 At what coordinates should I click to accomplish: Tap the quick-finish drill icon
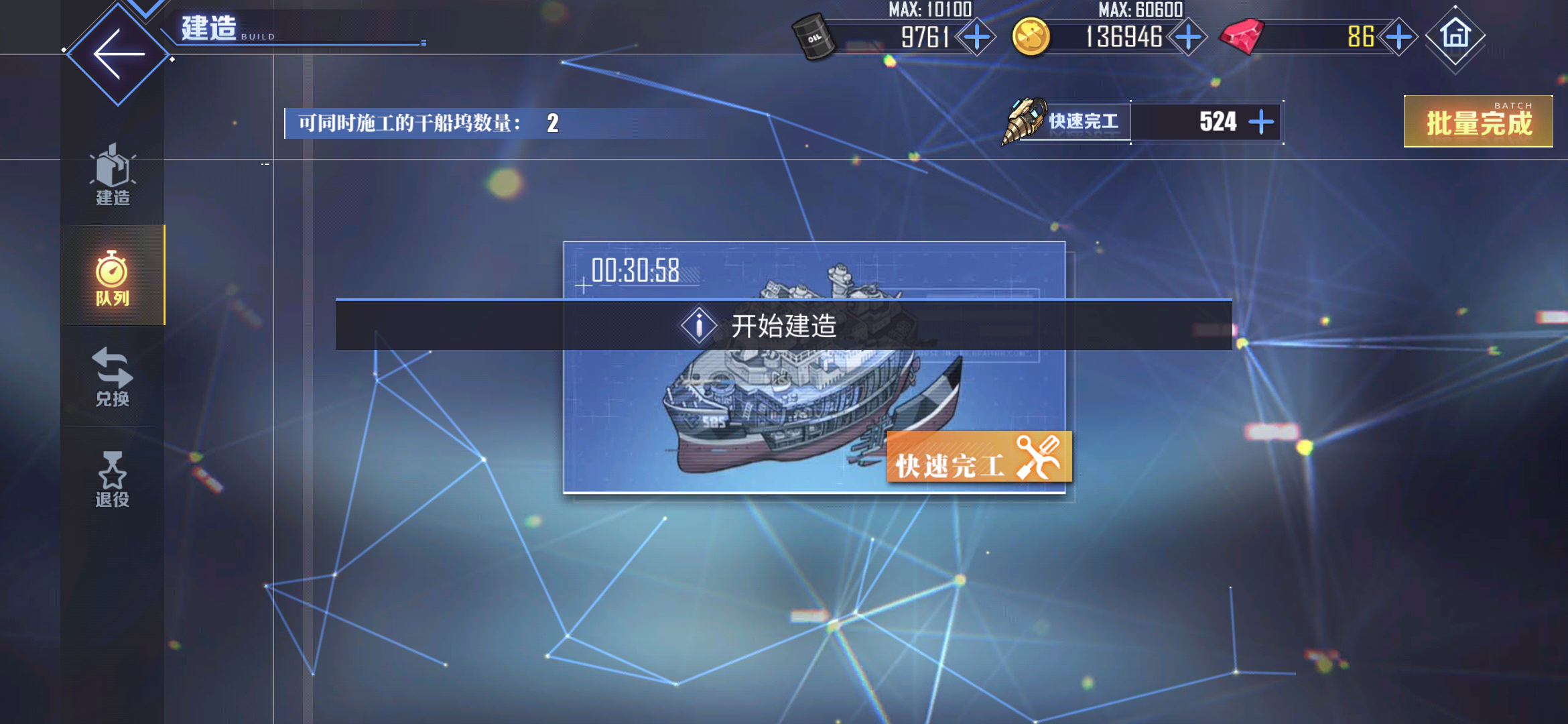tap(1023, 121)
